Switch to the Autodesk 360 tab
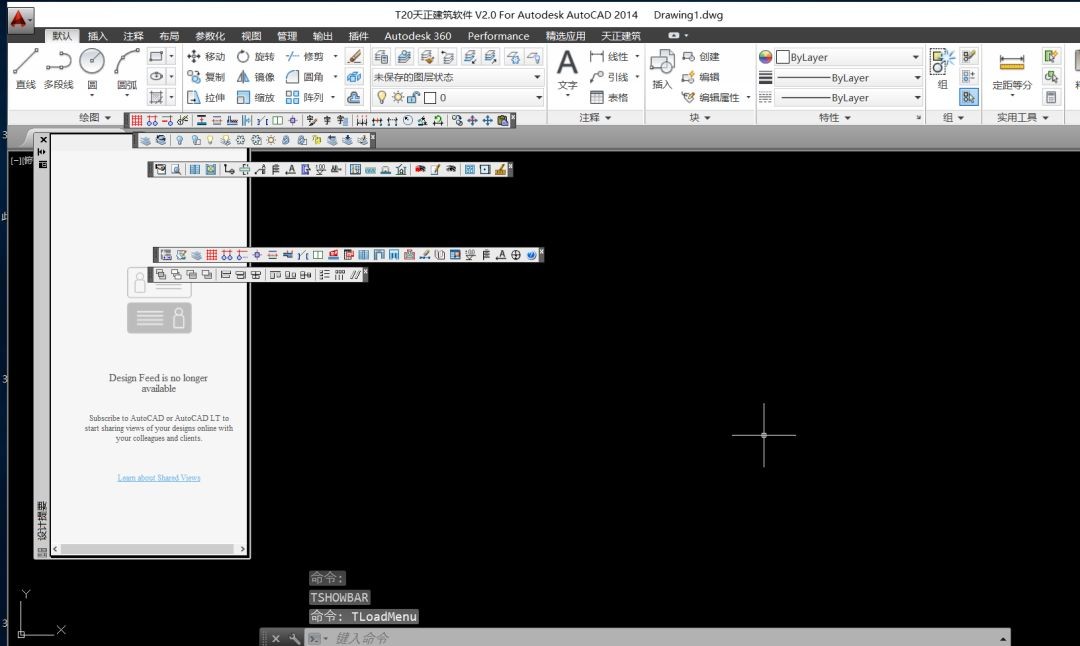 coord(417,36)
